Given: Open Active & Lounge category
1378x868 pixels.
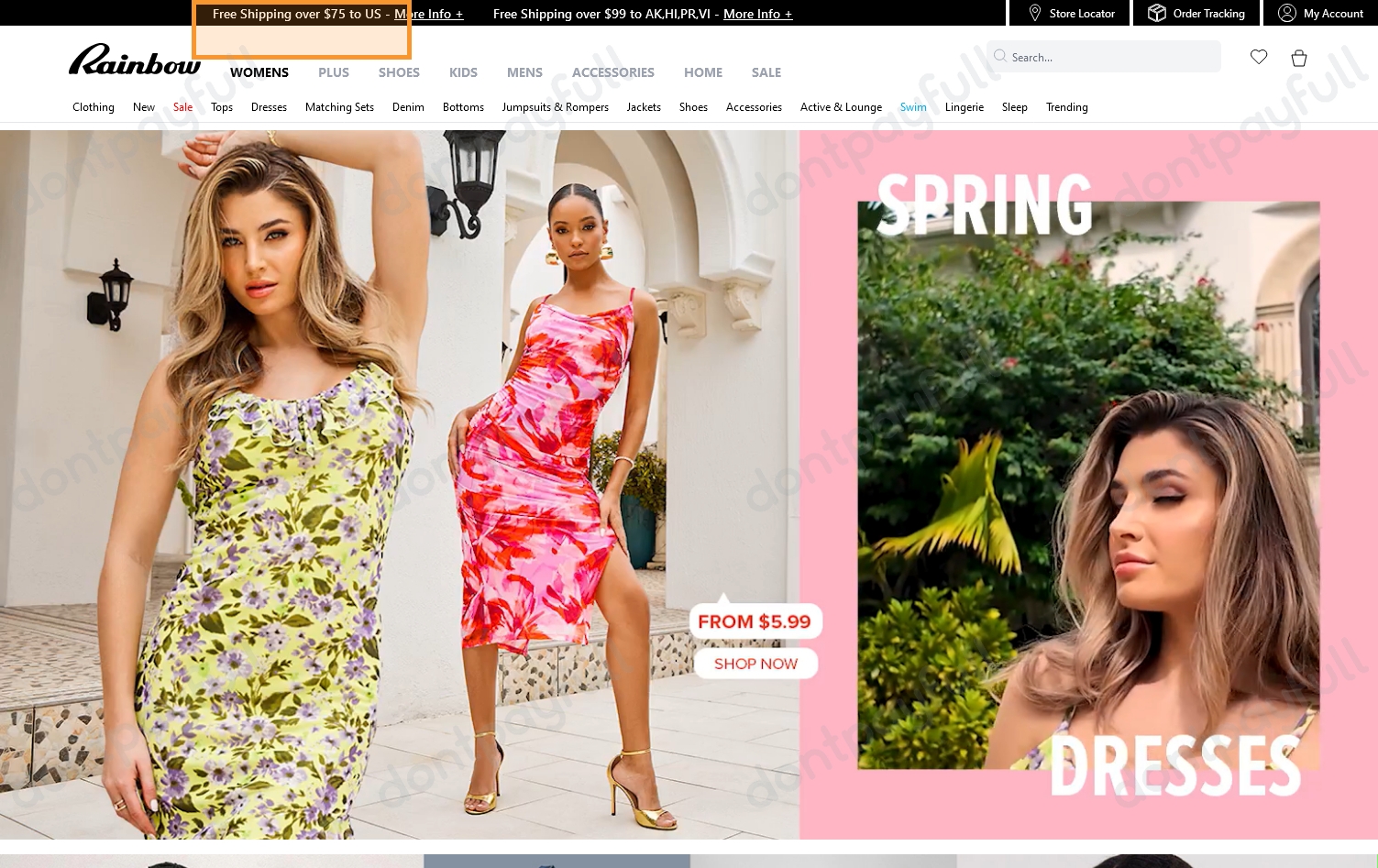Looking at the screenshot, I should click(841, 107).
